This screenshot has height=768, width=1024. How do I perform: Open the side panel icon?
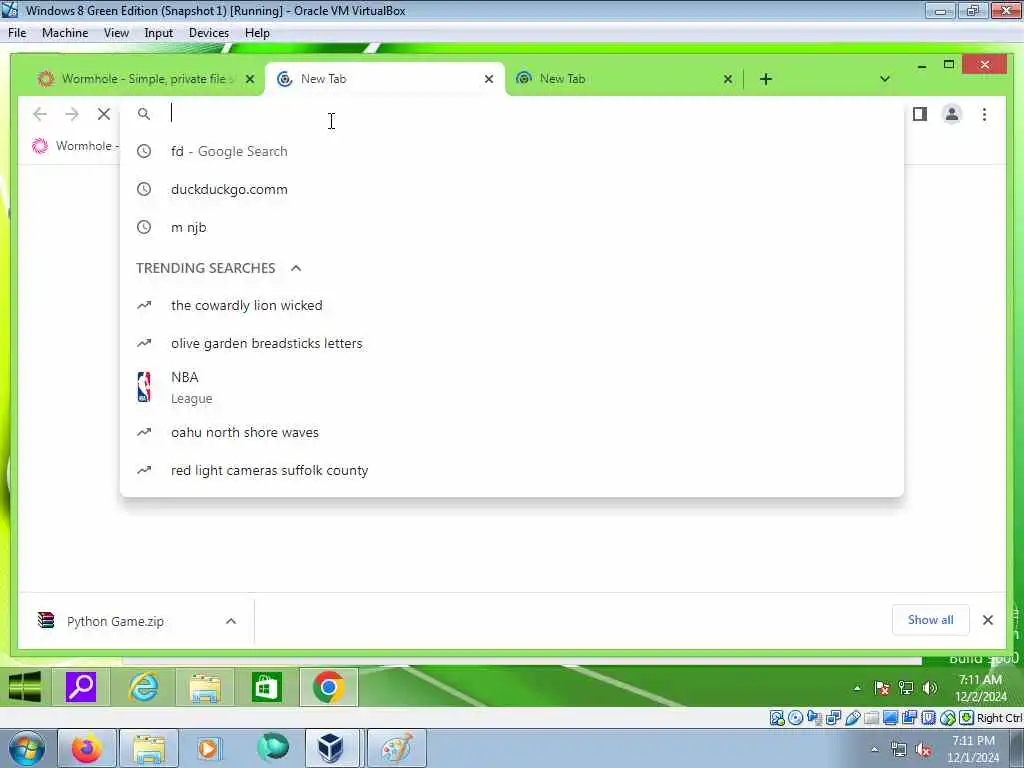pyautogui.click(x=920, y=114)
